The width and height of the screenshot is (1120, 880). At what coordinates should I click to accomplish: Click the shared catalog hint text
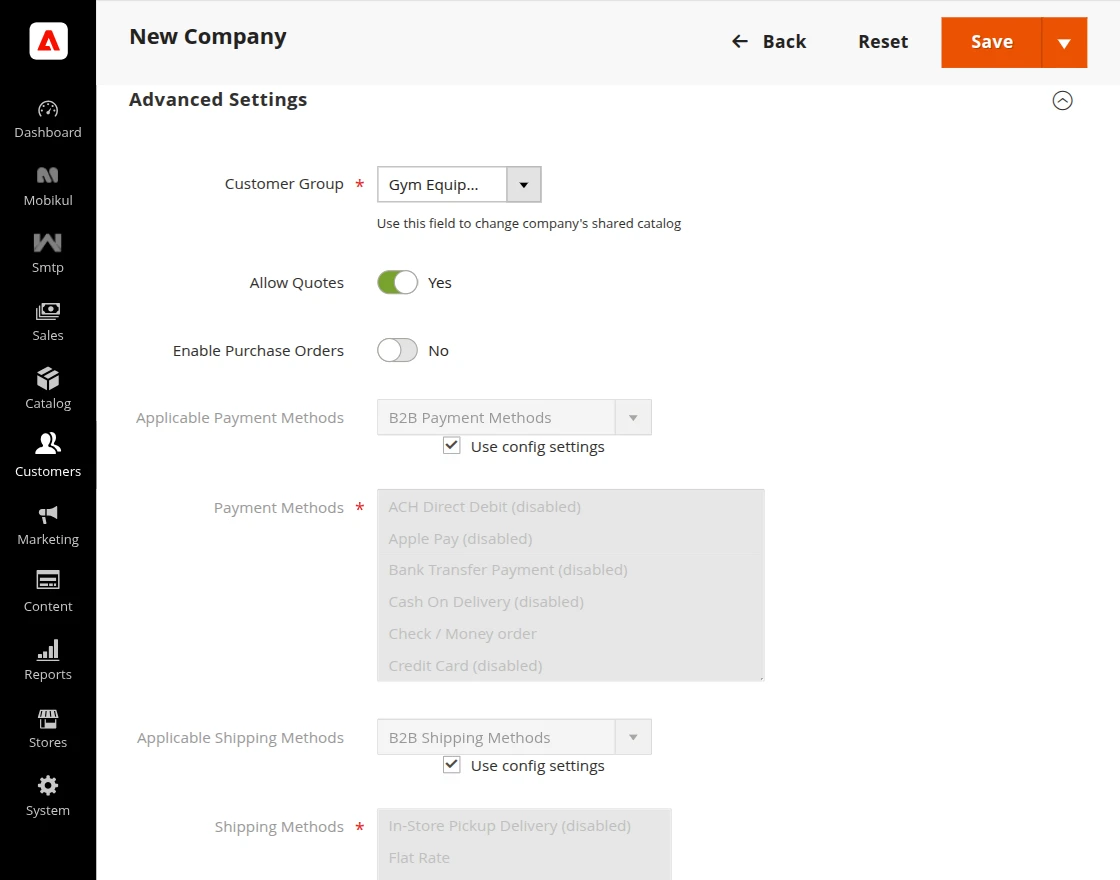click(529, 224)
